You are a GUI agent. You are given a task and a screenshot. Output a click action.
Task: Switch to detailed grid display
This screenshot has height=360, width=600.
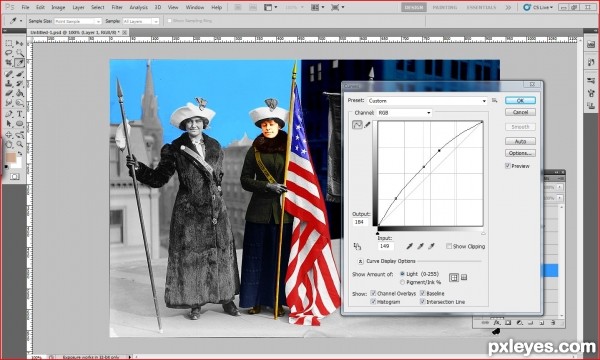tap(464, 277)
